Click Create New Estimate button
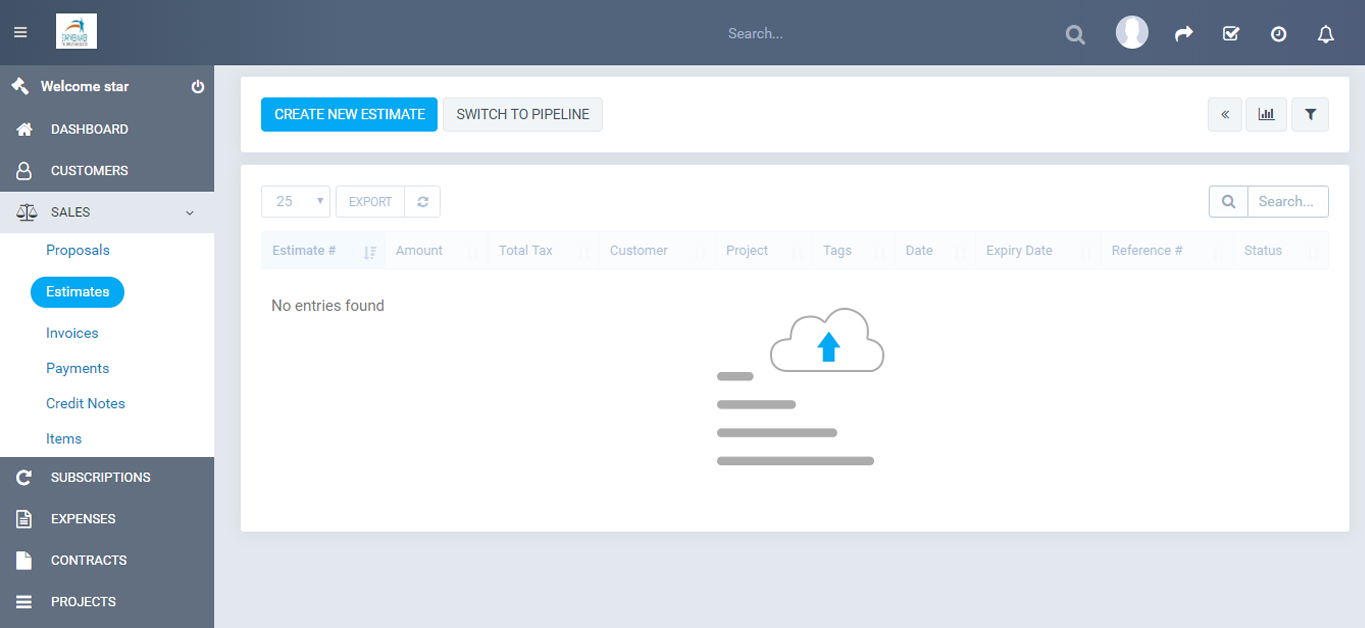 pyautogui.click(x=349, y=115)
